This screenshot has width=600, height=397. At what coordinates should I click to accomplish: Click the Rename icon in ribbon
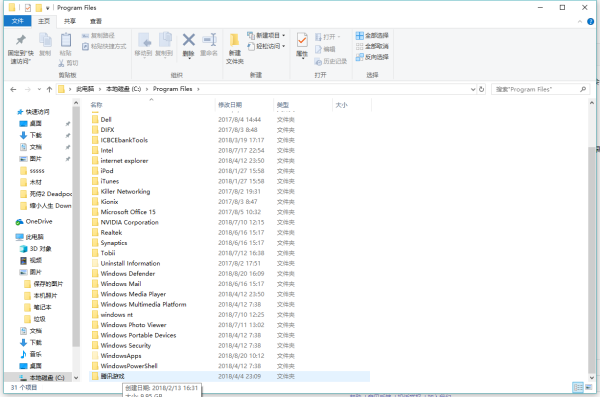pyautogui.click(x=209, y=40)
